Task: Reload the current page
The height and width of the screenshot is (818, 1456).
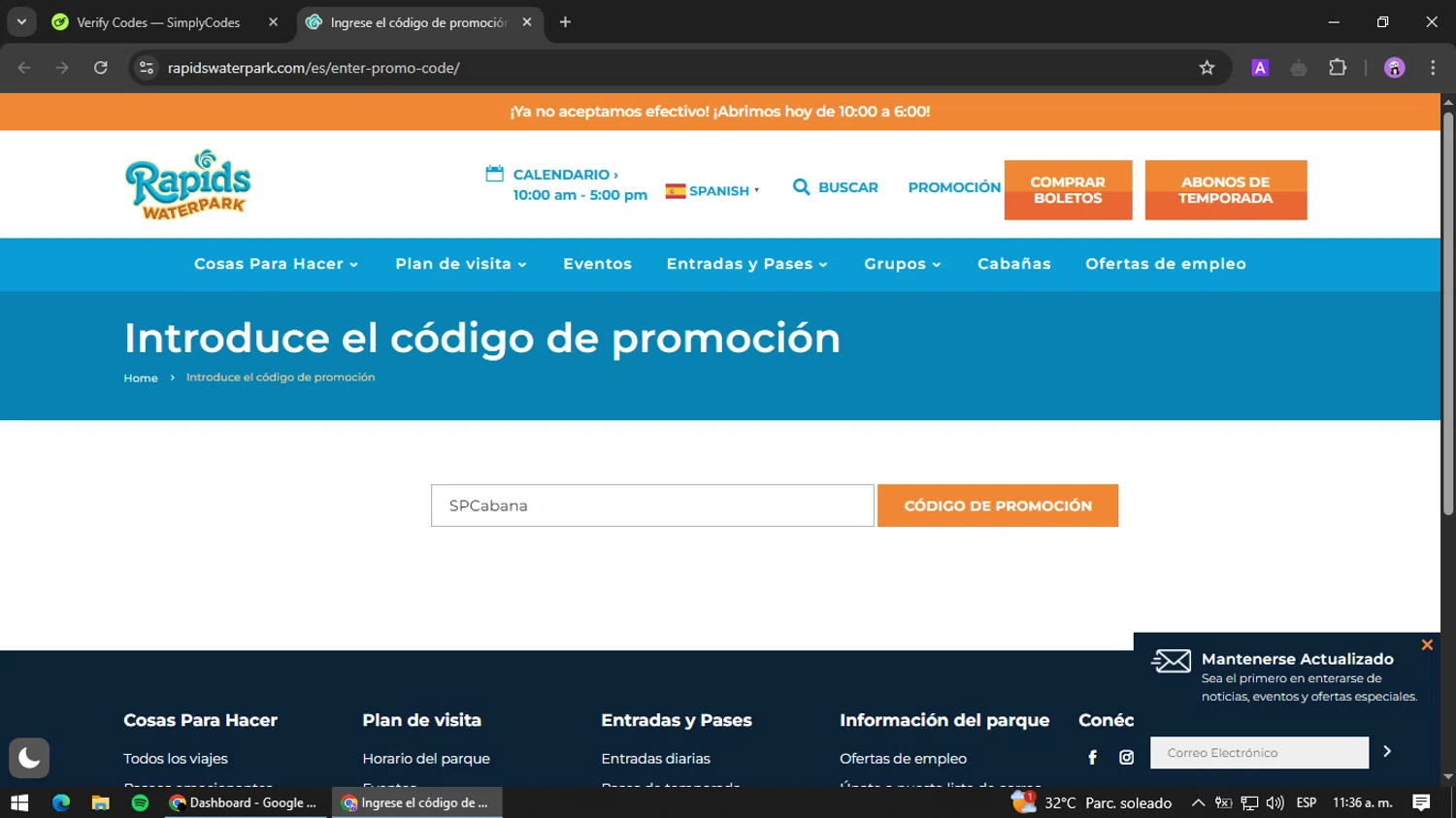Action: tap(101, 68)
